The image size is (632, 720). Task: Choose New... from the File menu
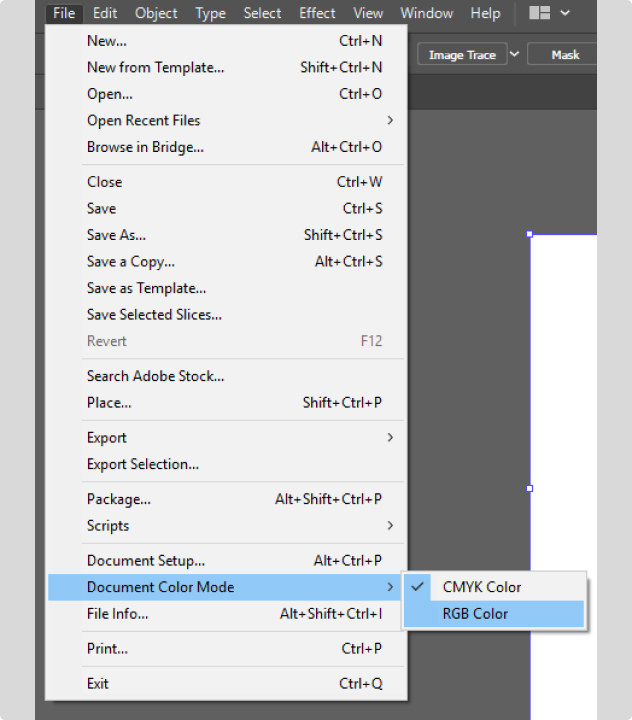227,41
